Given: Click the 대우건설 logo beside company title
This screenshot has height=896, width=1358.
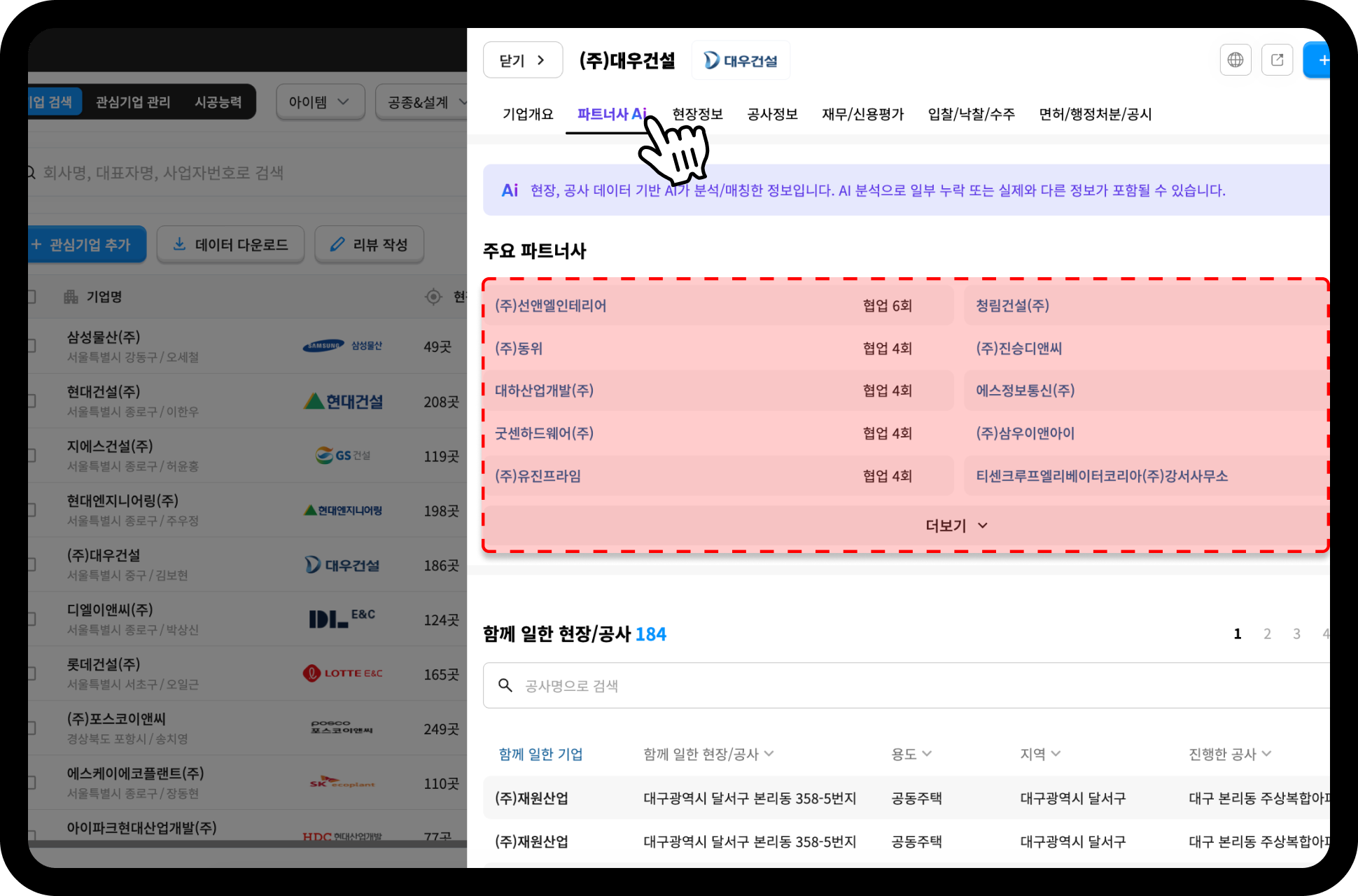Looking at the screenshot, I should pyautogui.click(x=741, y=61).
